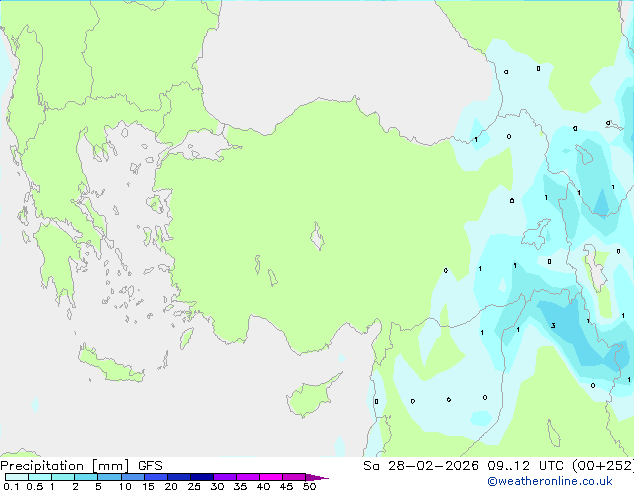
Task: Click the '2' legend scale label
Action: (76, 486)
